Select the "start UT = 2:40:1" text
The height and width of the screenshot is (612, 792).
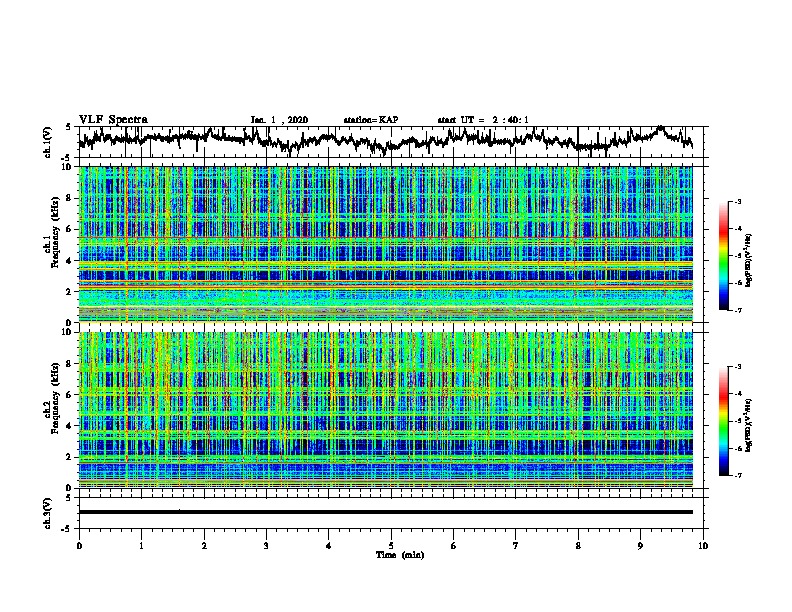(x=483, y=120)
